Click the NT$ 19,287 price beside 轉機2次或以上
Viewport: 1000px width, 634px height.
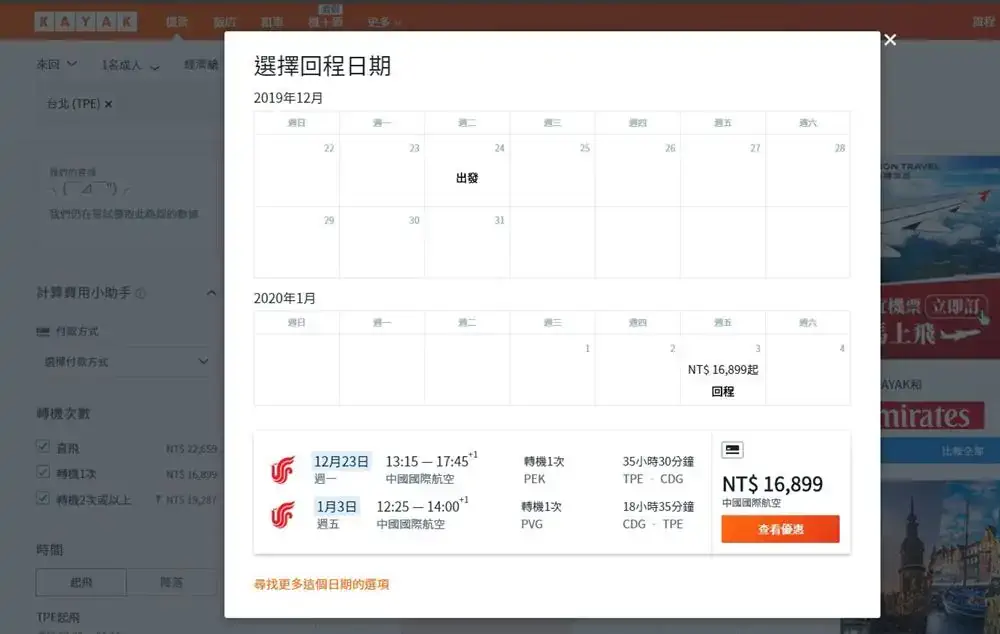tap(191, 499)
